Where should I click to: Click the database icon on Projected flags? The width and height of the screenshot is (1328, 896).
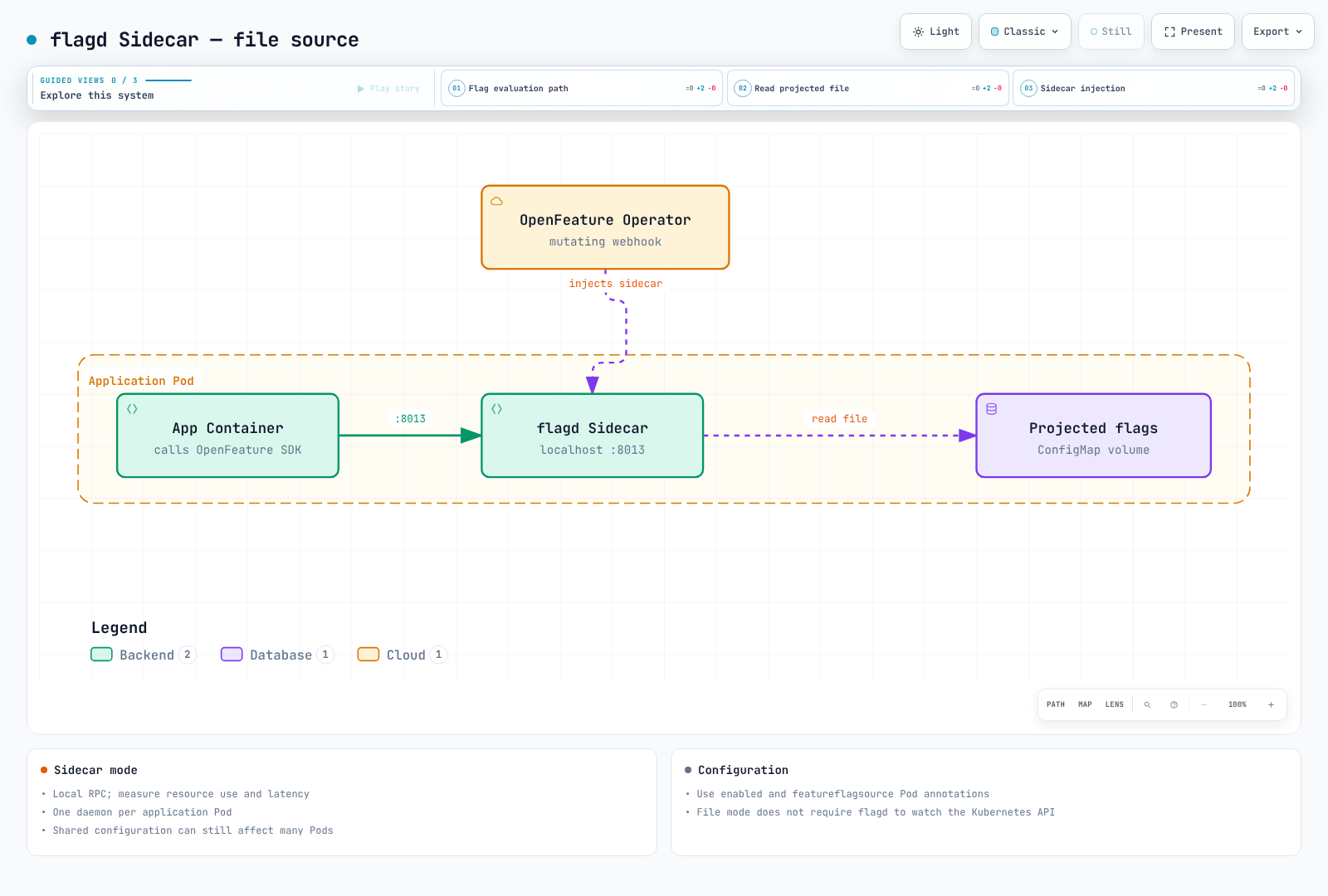tap(991, 409)
